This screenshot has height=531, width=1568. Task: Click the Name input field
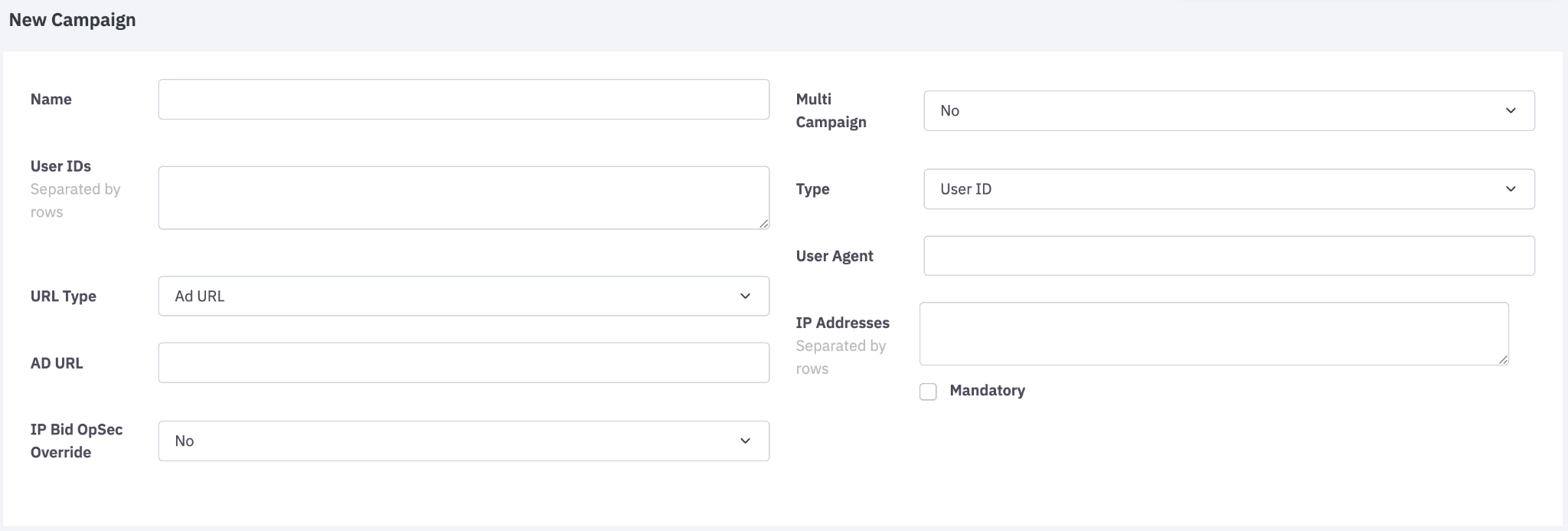click(463, 99)
